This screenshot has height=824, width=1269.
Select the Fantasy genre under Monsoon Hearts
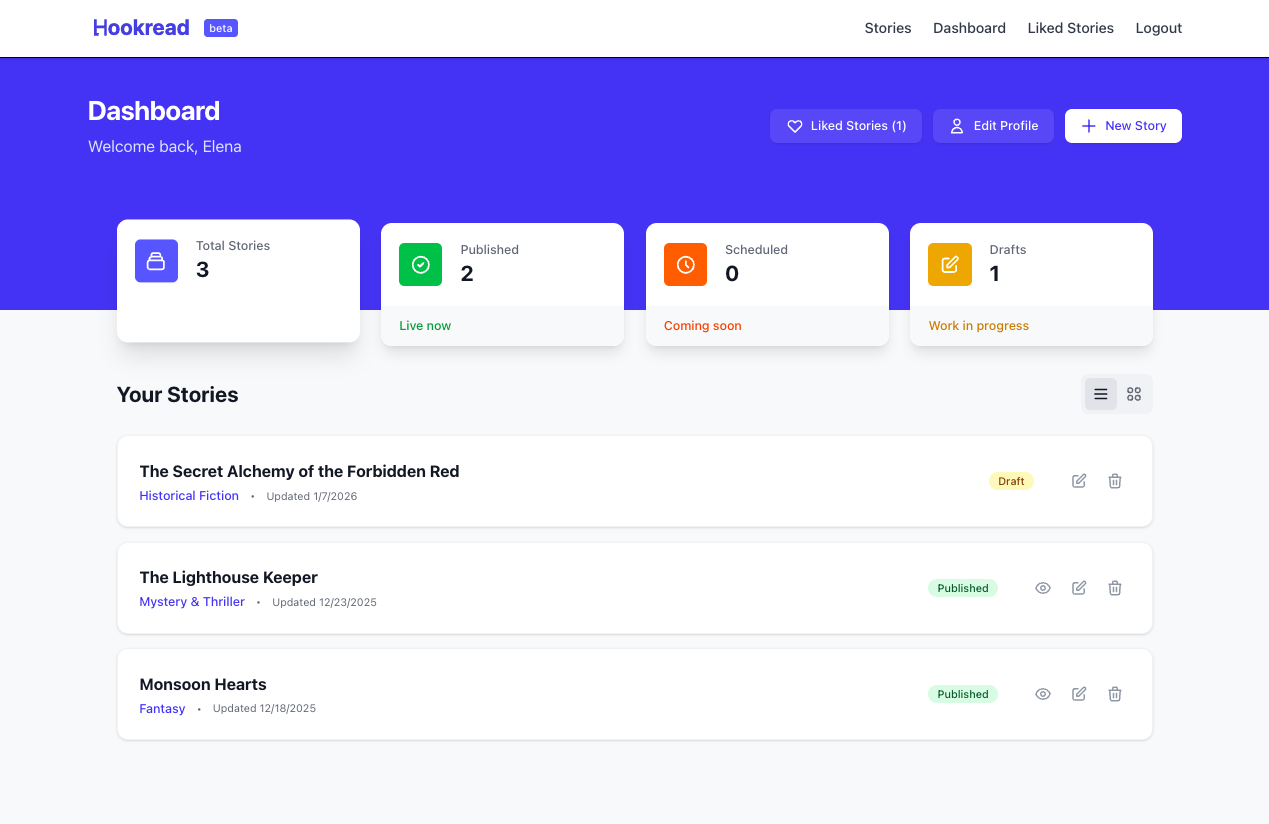[162, 708]
